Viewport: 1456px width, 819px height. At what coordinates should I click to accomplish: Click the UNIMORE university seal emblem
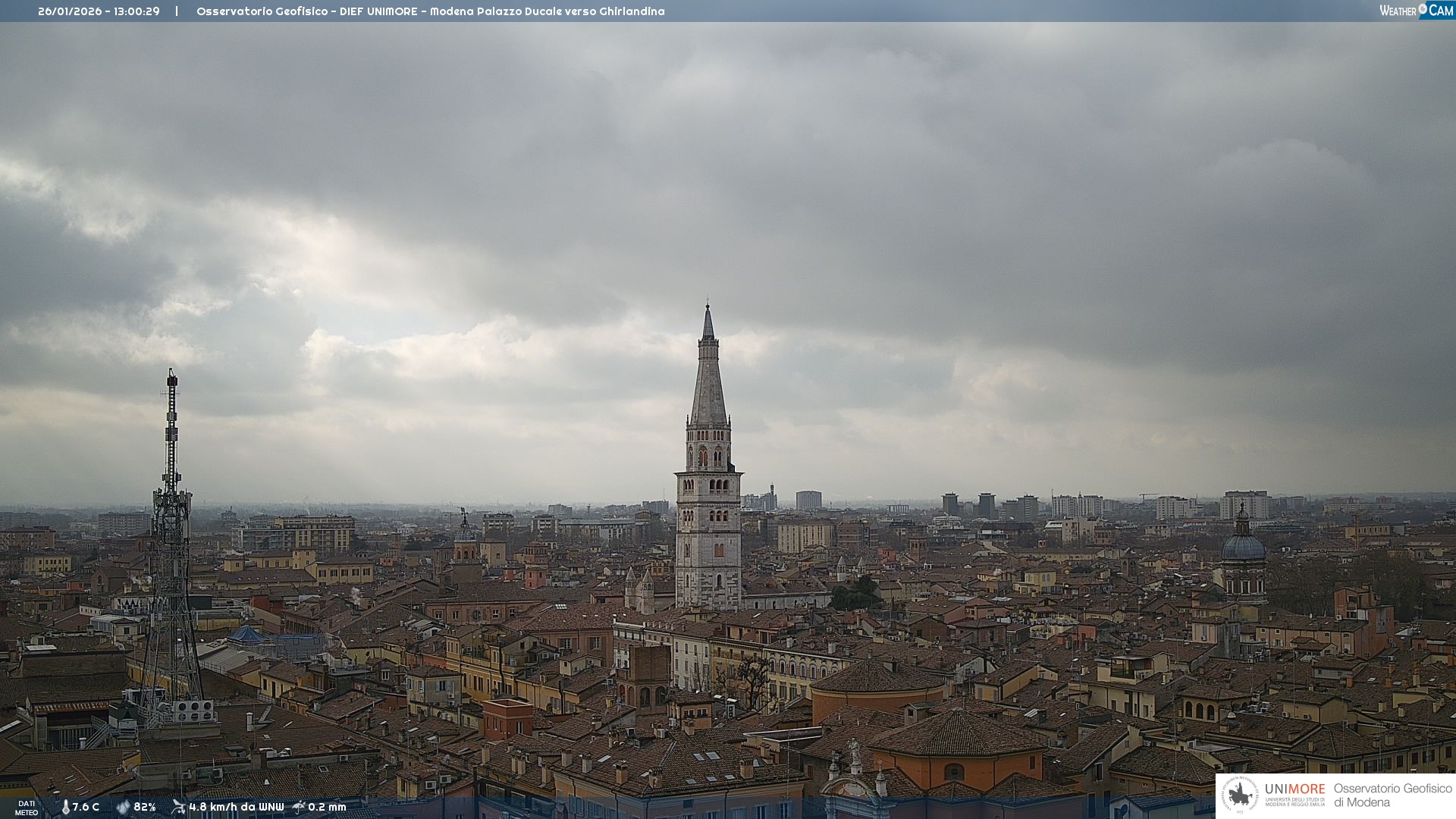1241,795
